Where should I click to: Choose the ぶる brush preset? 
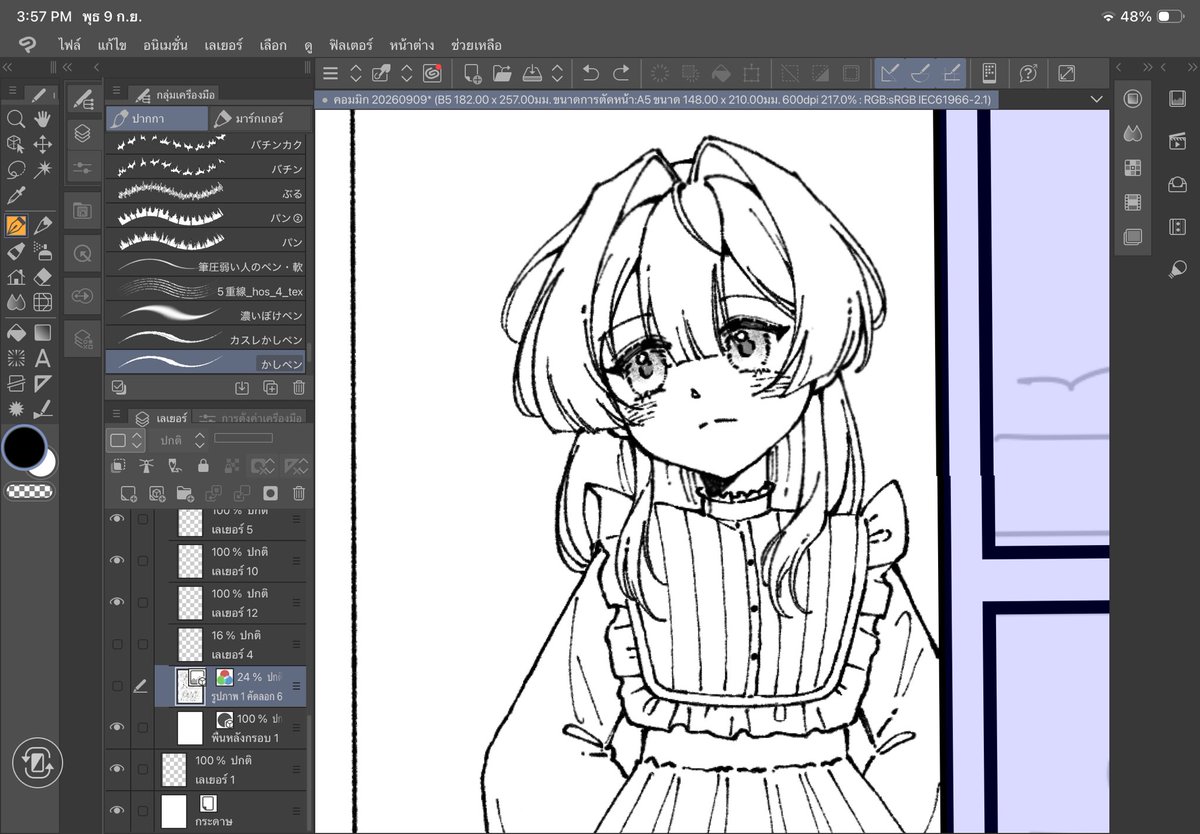(208, 193)
